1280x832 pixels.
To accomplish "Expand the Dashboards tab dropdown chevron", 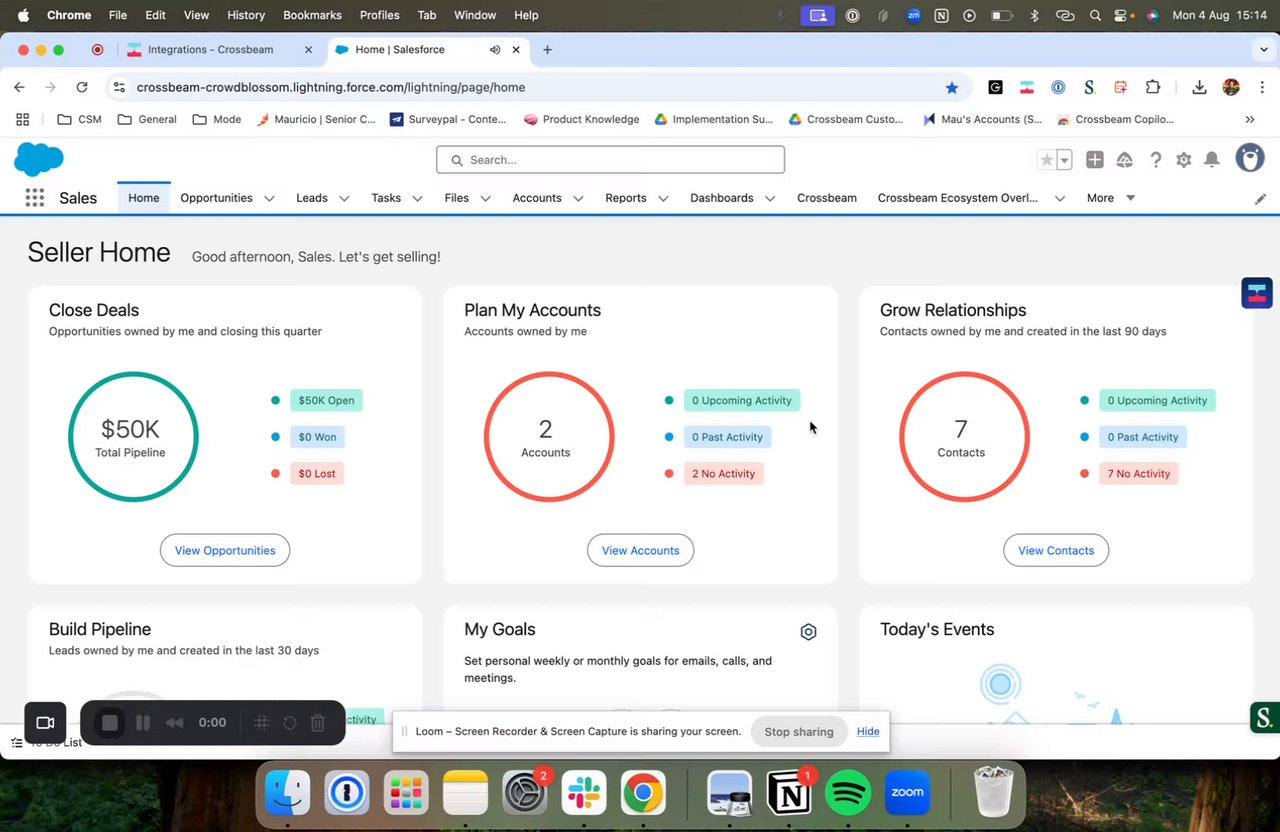I will pyautogui.click(x=770, y=199).
